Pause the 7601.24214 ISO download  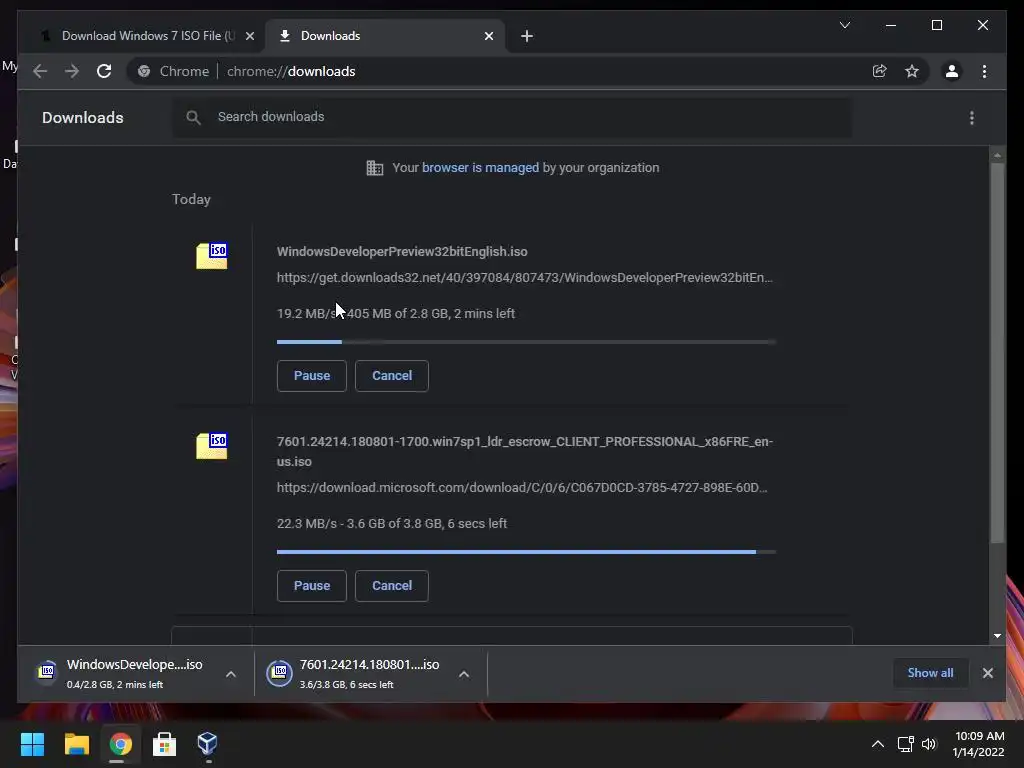(312, 586)
